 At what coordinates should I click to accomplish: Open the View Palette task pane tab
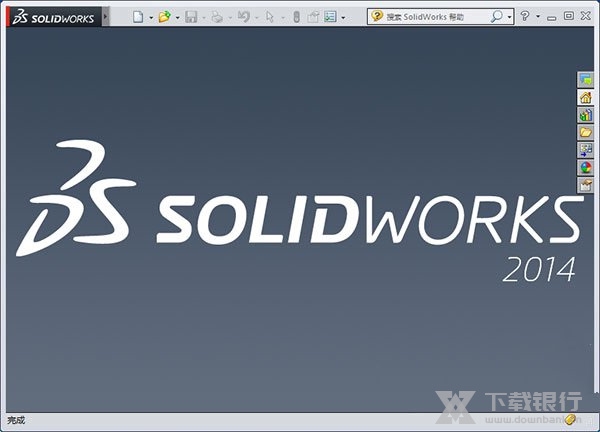point(585,150)
